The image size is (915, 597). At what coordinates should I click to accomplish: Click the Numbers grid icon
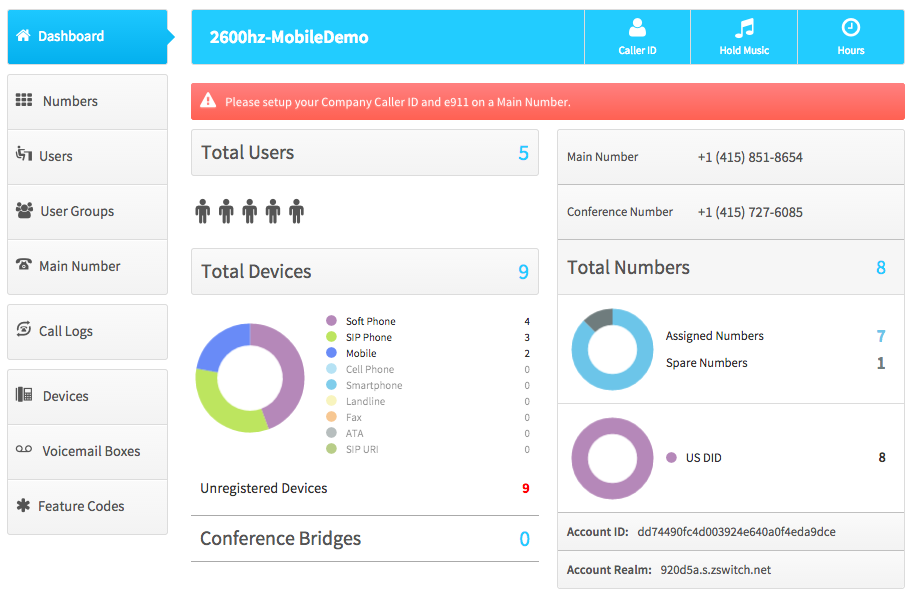[x=24, y=100]
